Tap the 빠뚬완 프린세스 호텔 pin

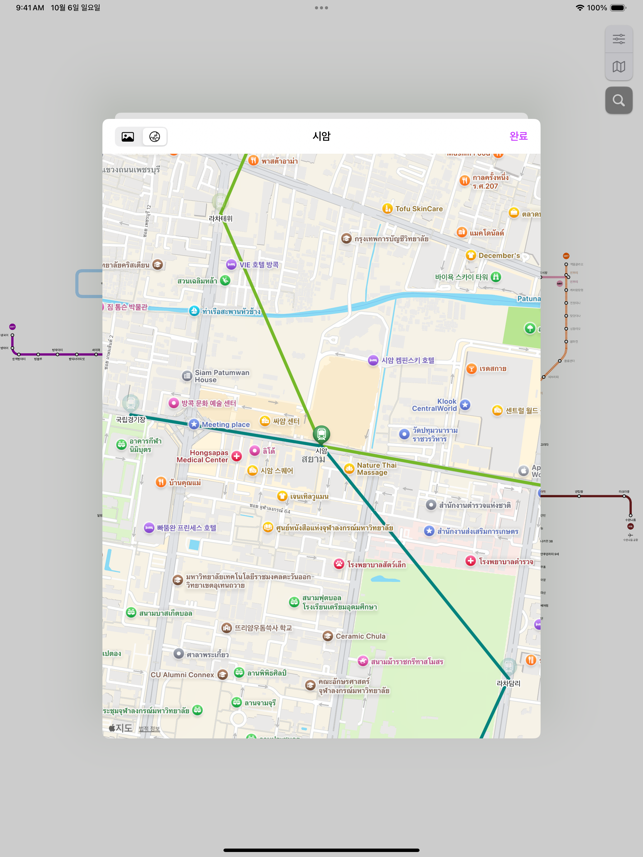149,527
